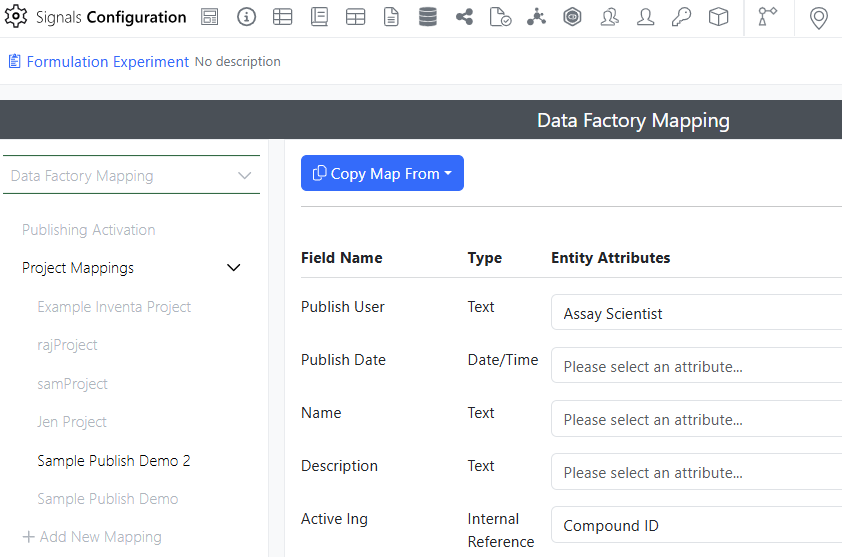842x557 pixels.
Task: Collapse the Project Mappings list
Action: 234,268
